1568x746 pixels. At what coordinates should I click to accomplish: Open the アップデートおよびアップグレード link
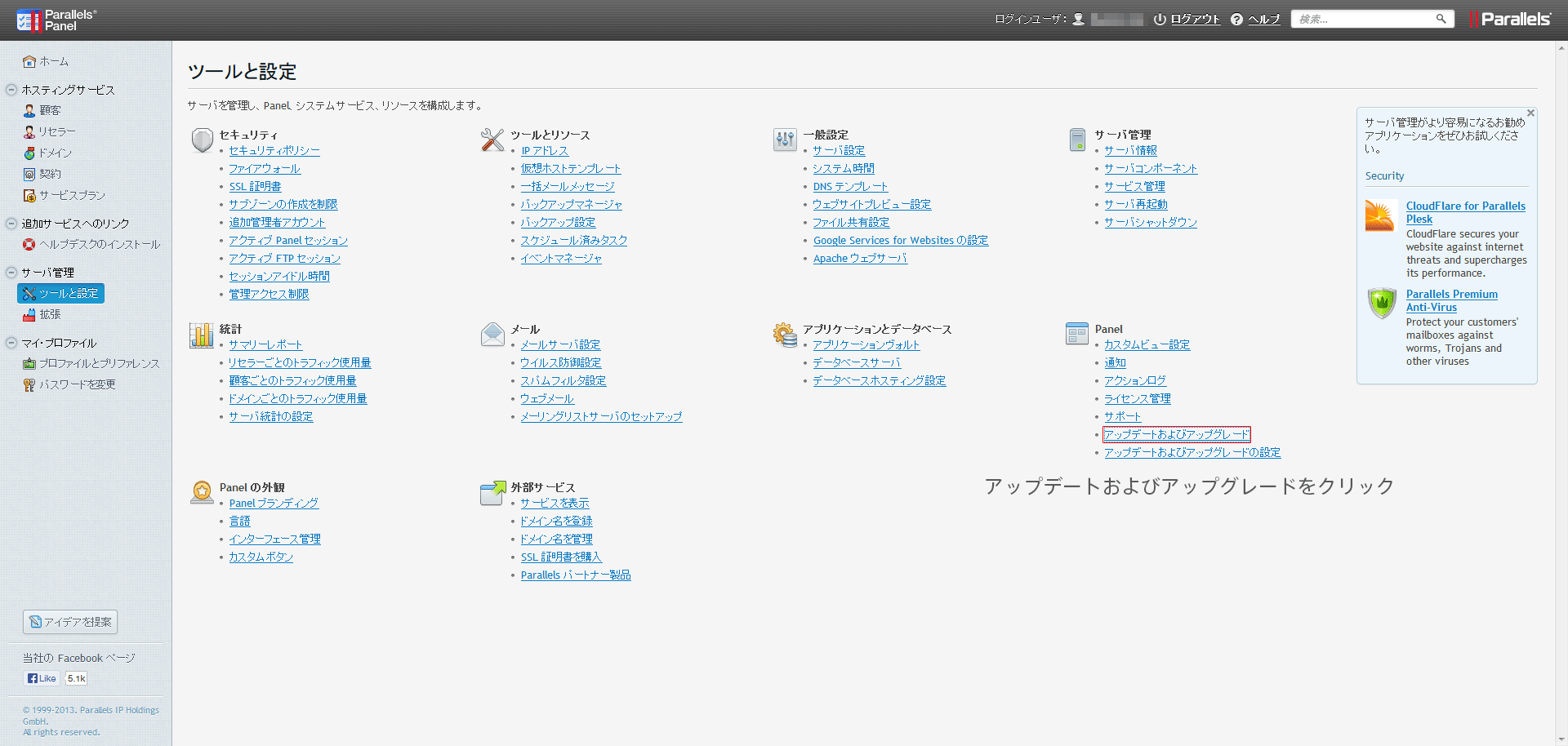(x=1176, y=434)
